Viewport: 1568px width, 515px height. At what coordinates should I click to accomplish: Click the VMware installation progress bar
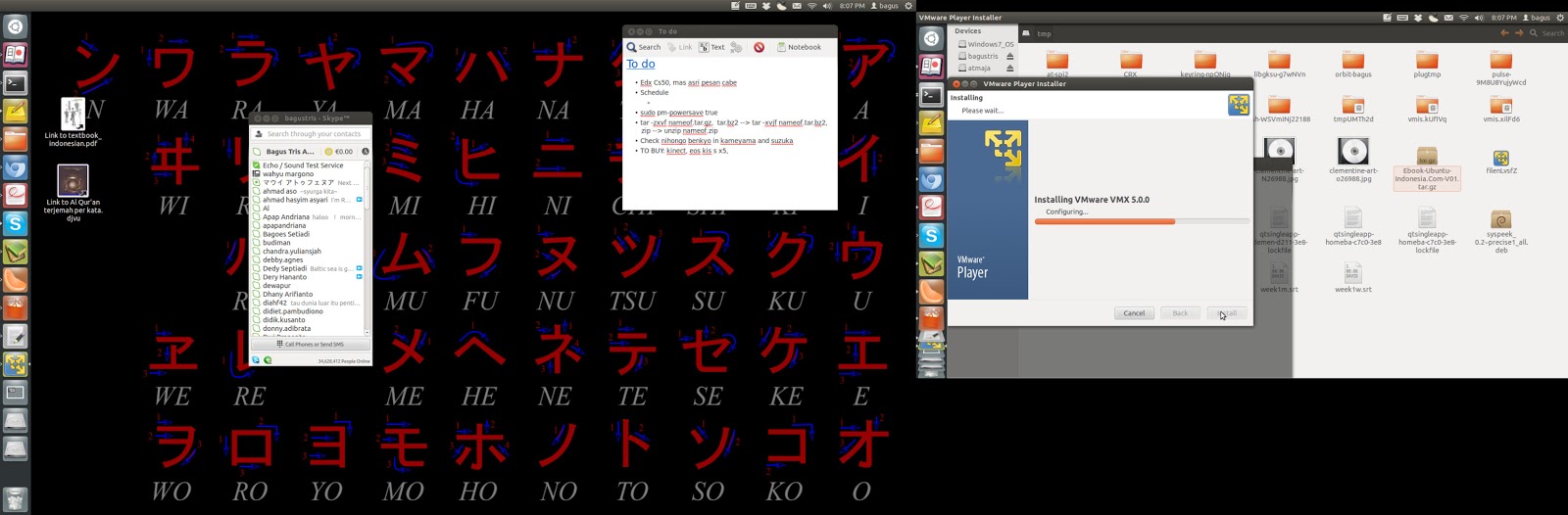coord(1142,221)
